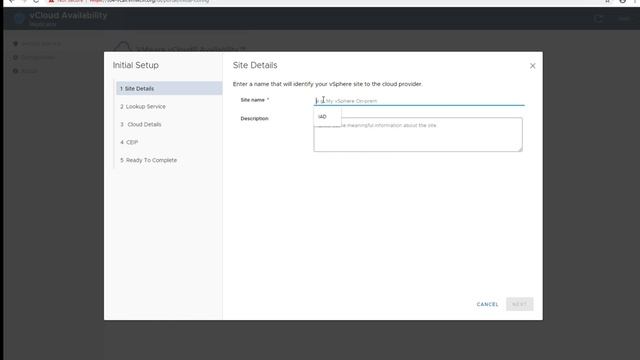640x360 pixels.
Task: Click the Next button
Action: (520, 304)
